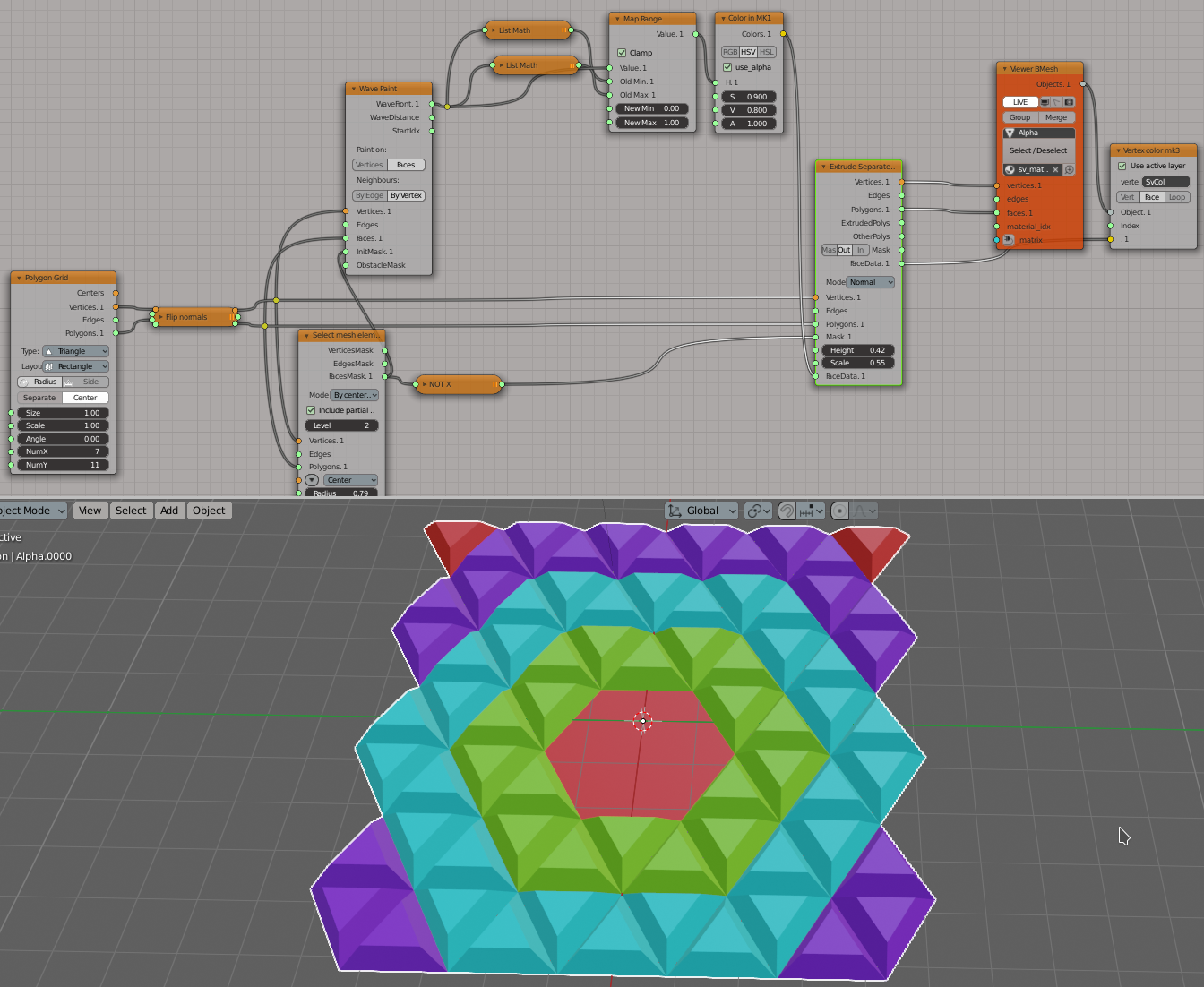This screenshot has width=1204, height=987.
Task: Click circled down-arrow icon in Select mesh node
Action: tap(312, 480)
